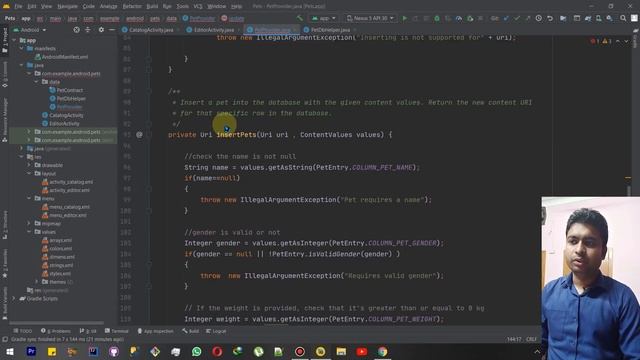Click the Git push arrow icon
The image size is (640, 360).
528,18
